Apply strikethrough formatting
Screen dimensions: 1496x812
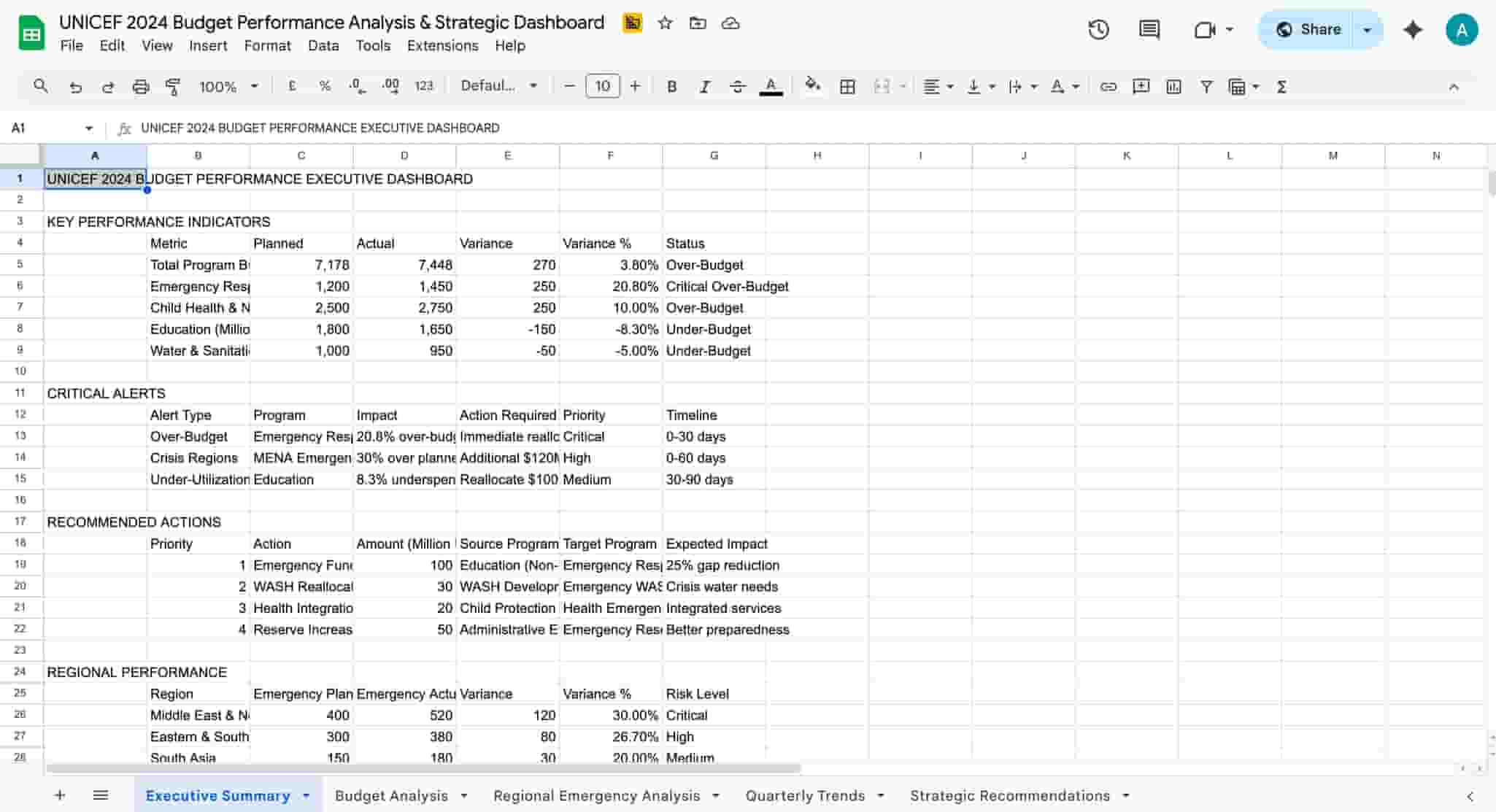(738, 87)
